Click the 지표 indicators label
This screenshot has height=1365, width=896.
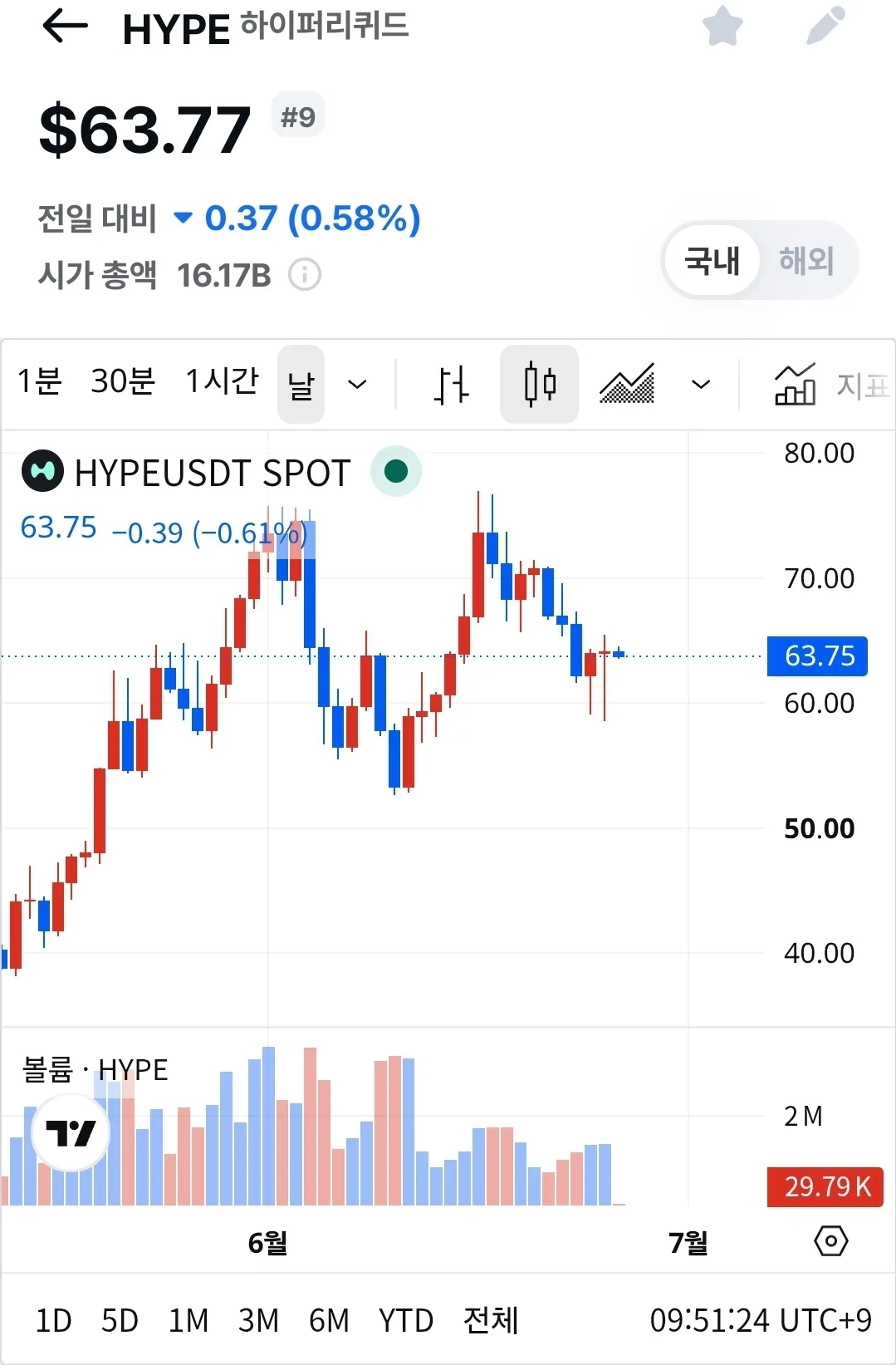(864, 385)
